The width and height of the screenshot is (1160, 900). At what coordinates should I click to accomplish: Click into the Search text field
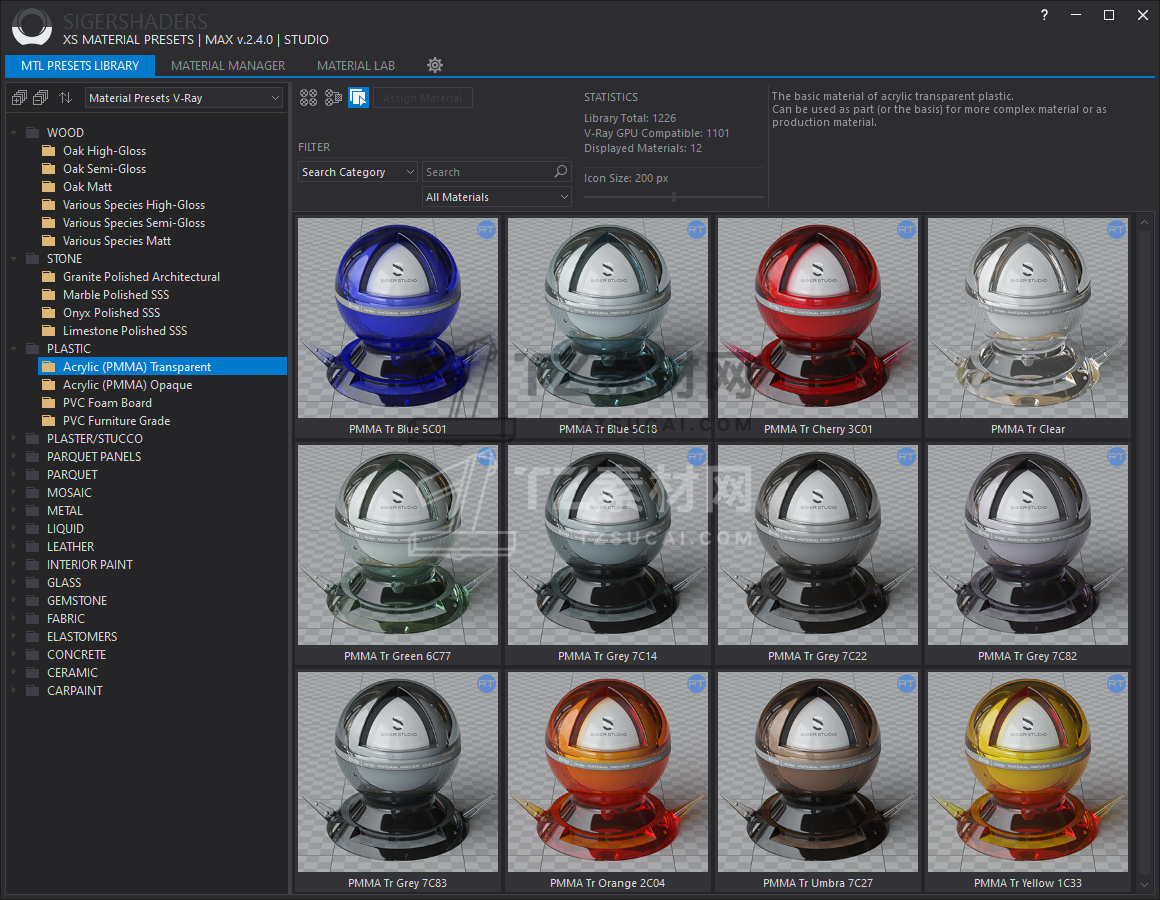488,172
